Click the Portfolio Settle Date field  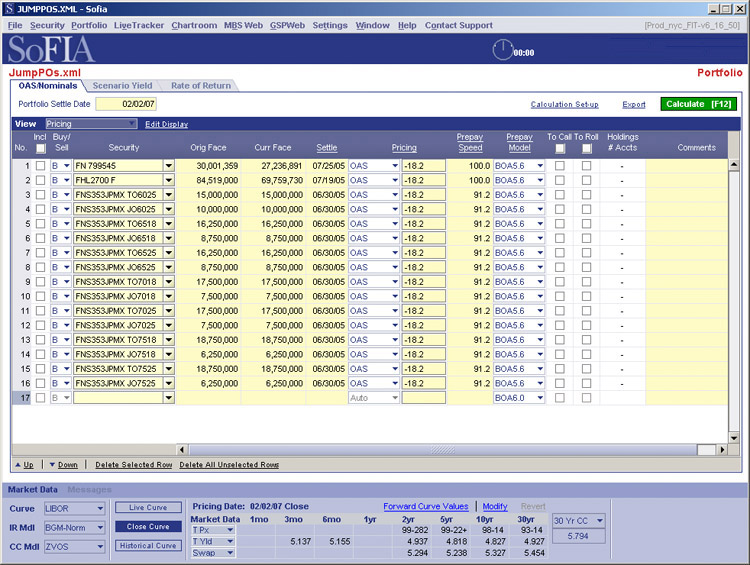click(x=126, y=104)
